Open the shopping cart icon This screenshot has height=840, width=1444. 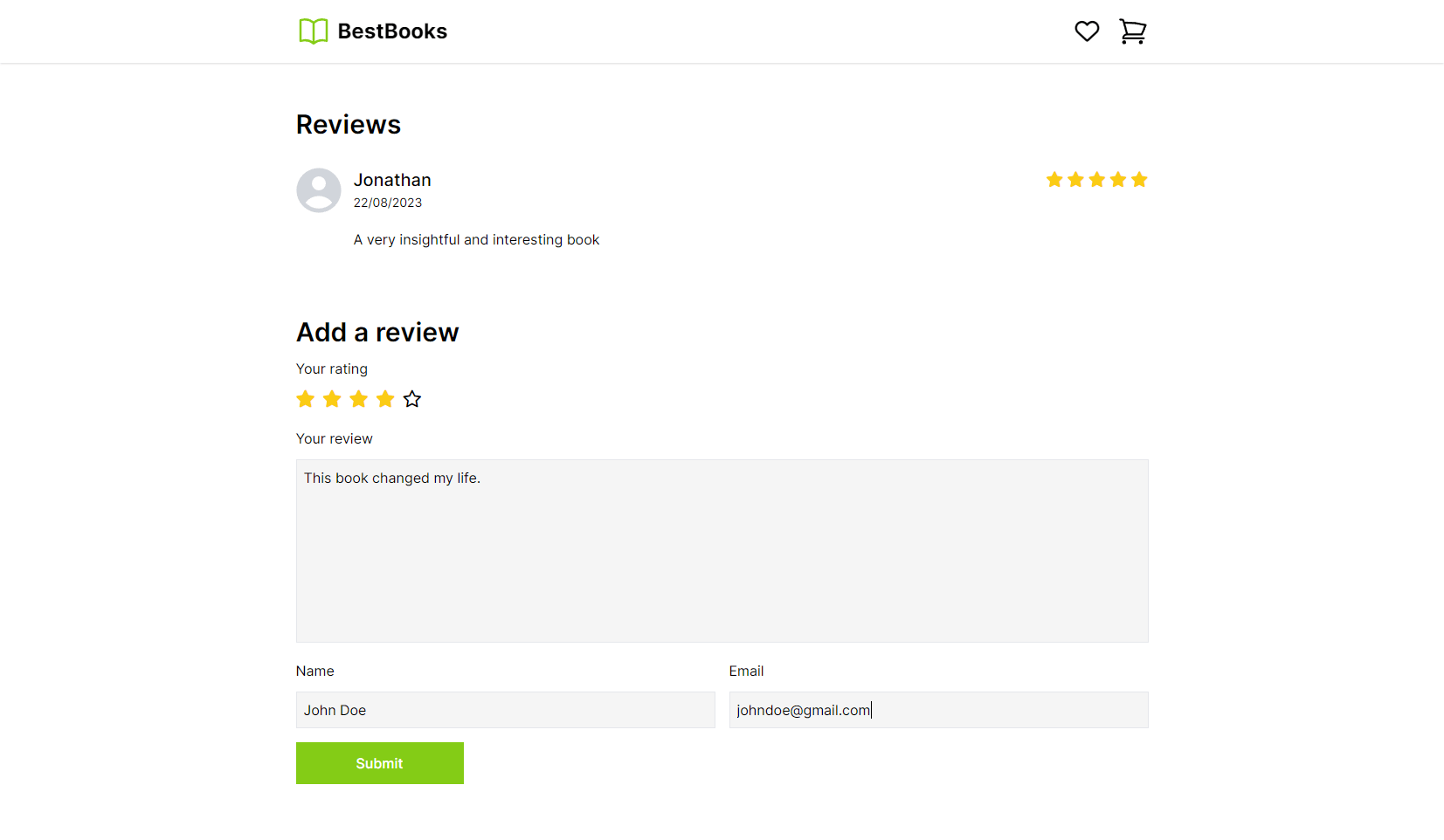point(1133,31)
